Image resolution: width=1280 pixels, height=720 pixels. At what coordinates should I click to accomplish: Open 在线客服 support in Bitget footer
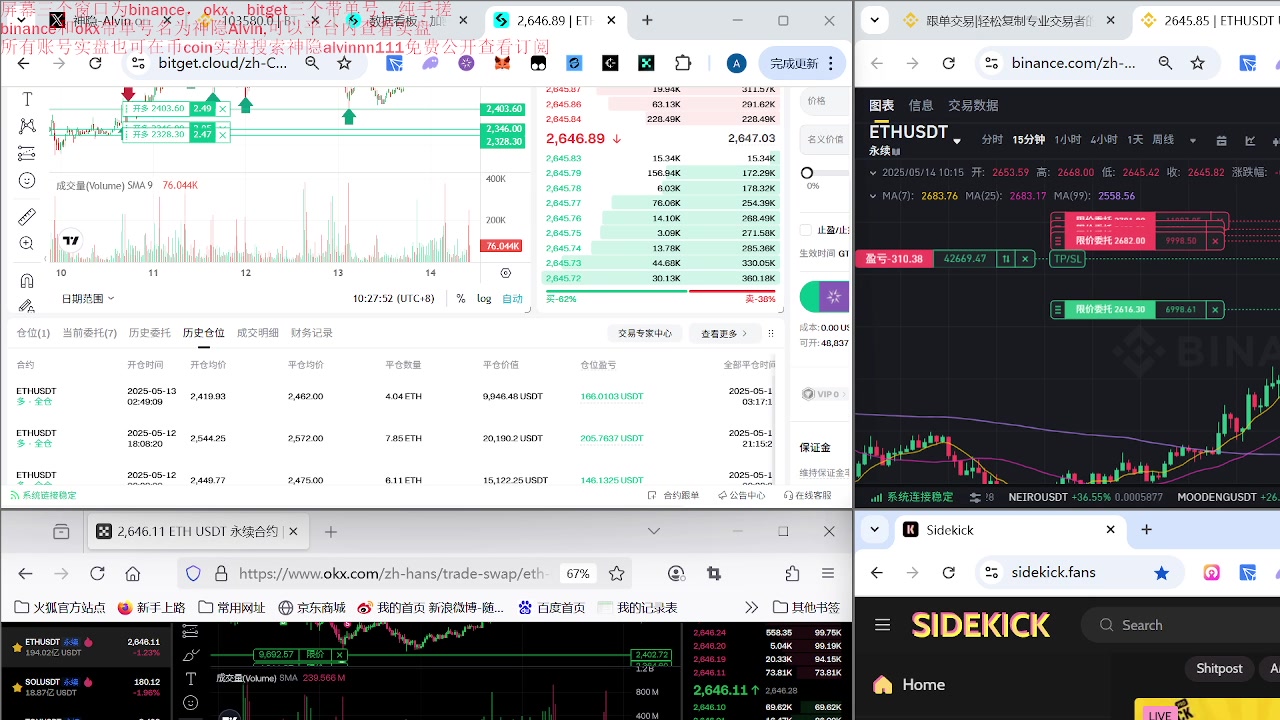[807, 495]
